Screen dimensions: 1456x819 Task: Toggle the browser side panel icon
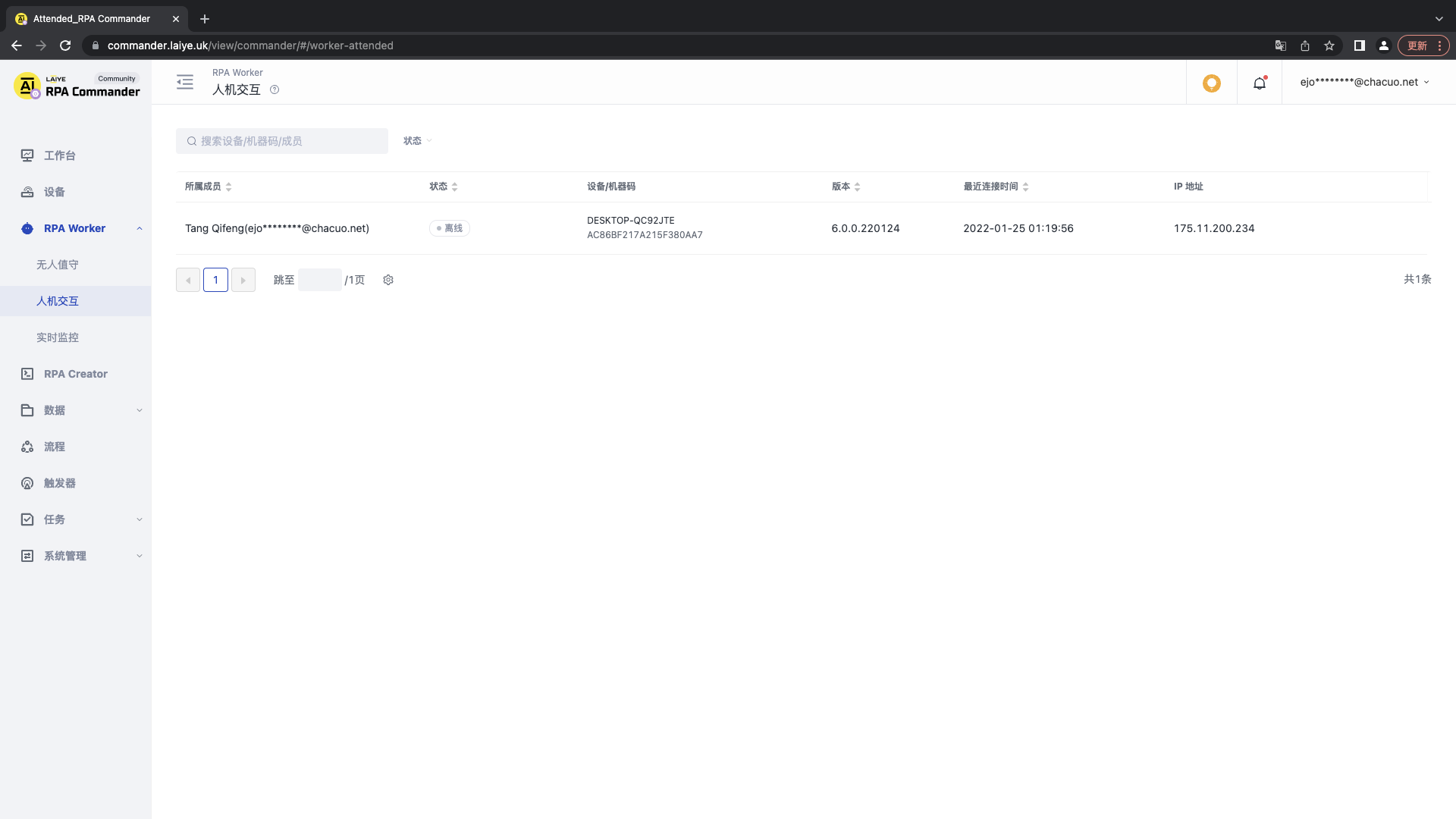click(x=1360, y=45)
